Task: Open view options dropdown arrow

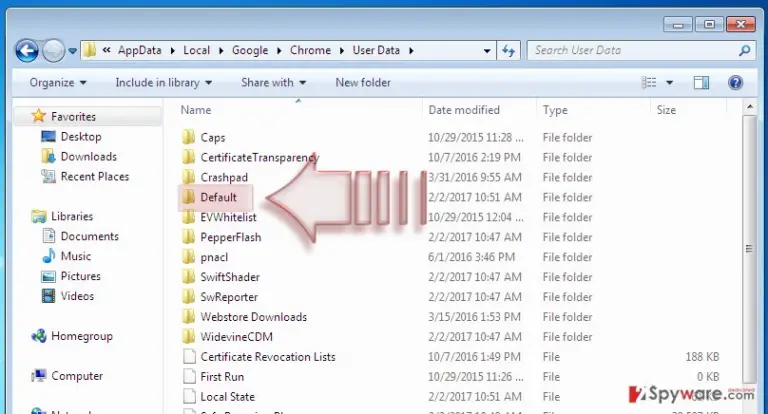Action: [669, 82]
